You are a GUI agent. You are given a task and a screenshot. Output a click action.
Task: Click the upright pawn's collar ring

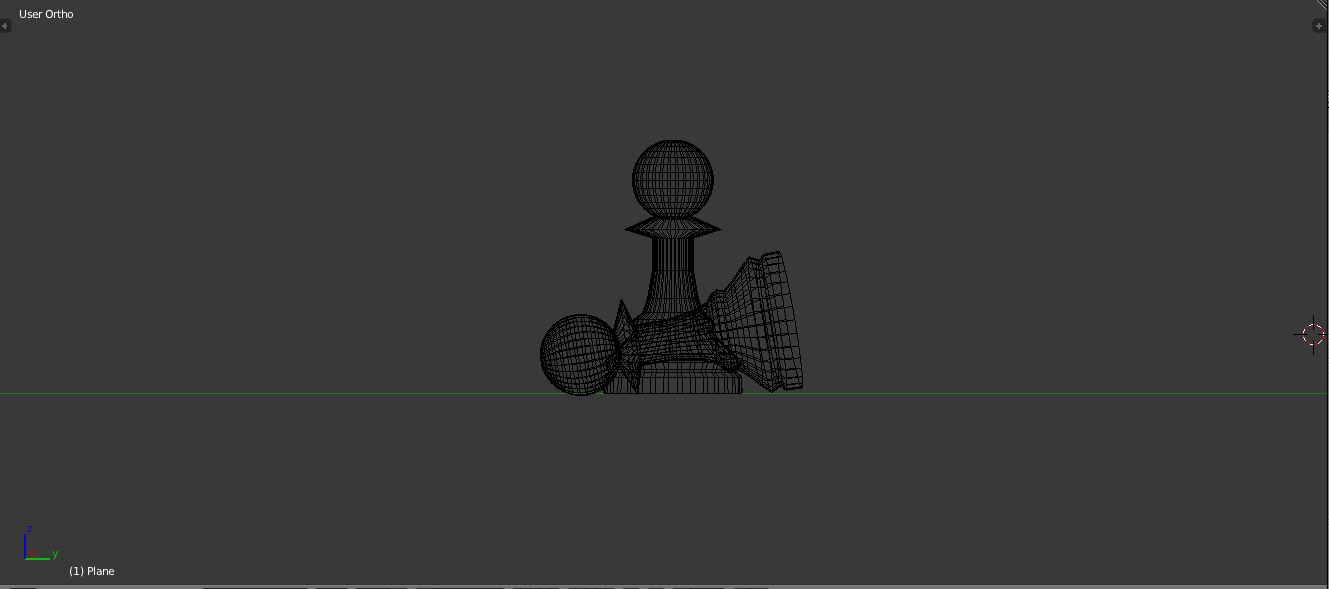click(673, 229)
